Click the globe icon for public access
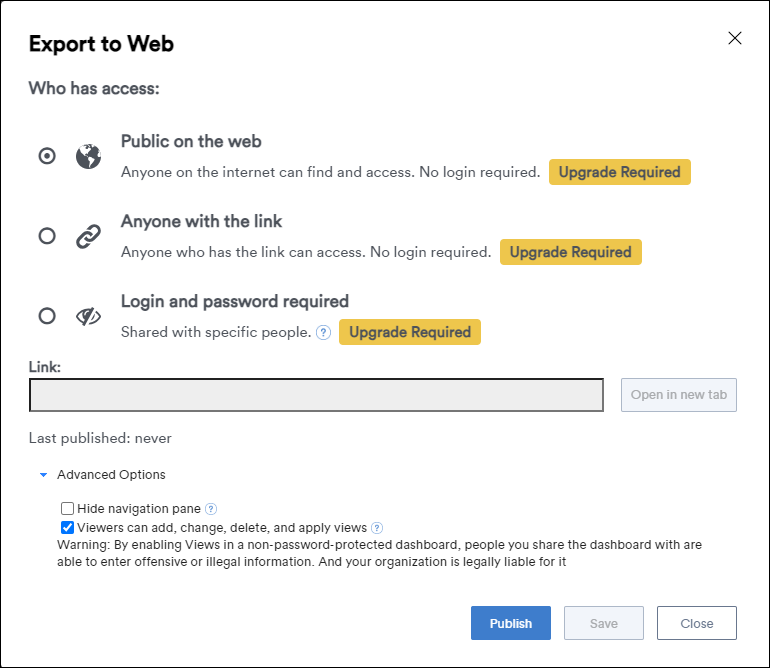This screenshot has height=668, width=770. 88,156
